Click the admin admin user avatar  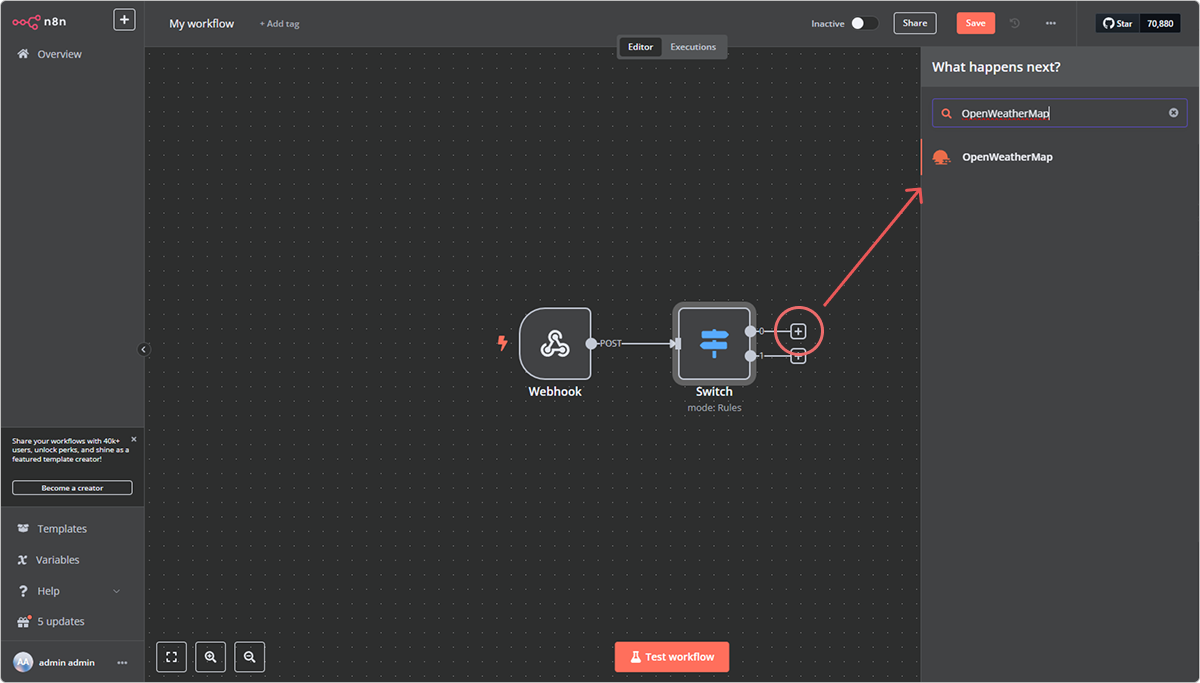tap(23, 662)
